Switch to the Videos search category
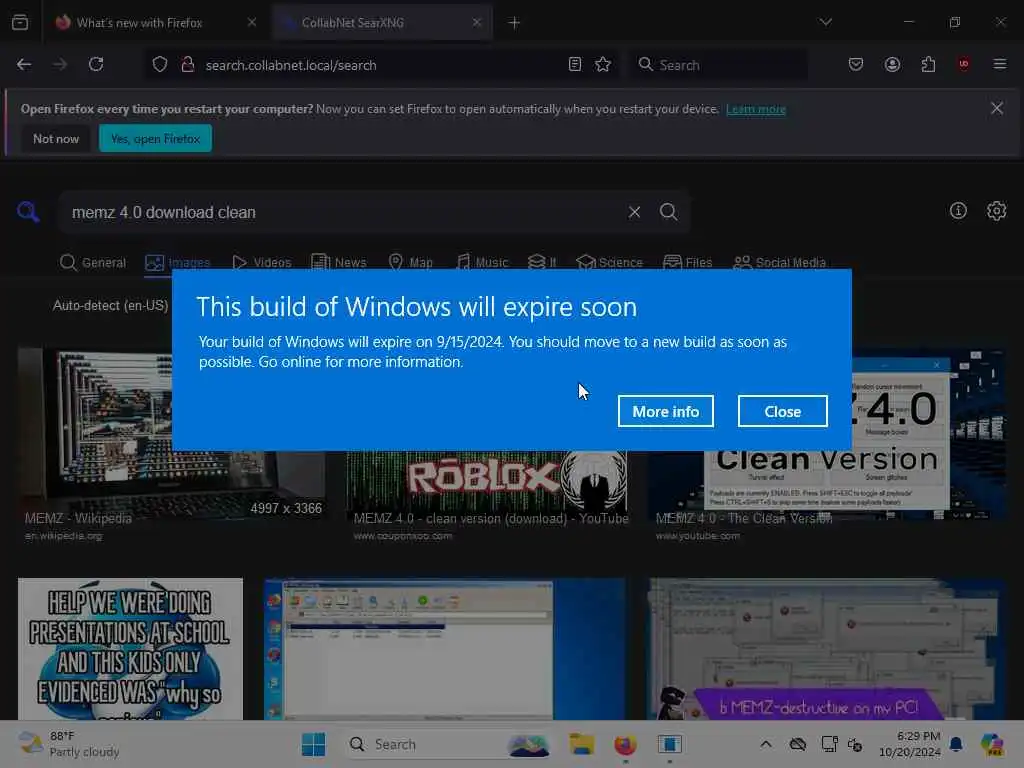1024x768 pixels. tap(262, 263)
